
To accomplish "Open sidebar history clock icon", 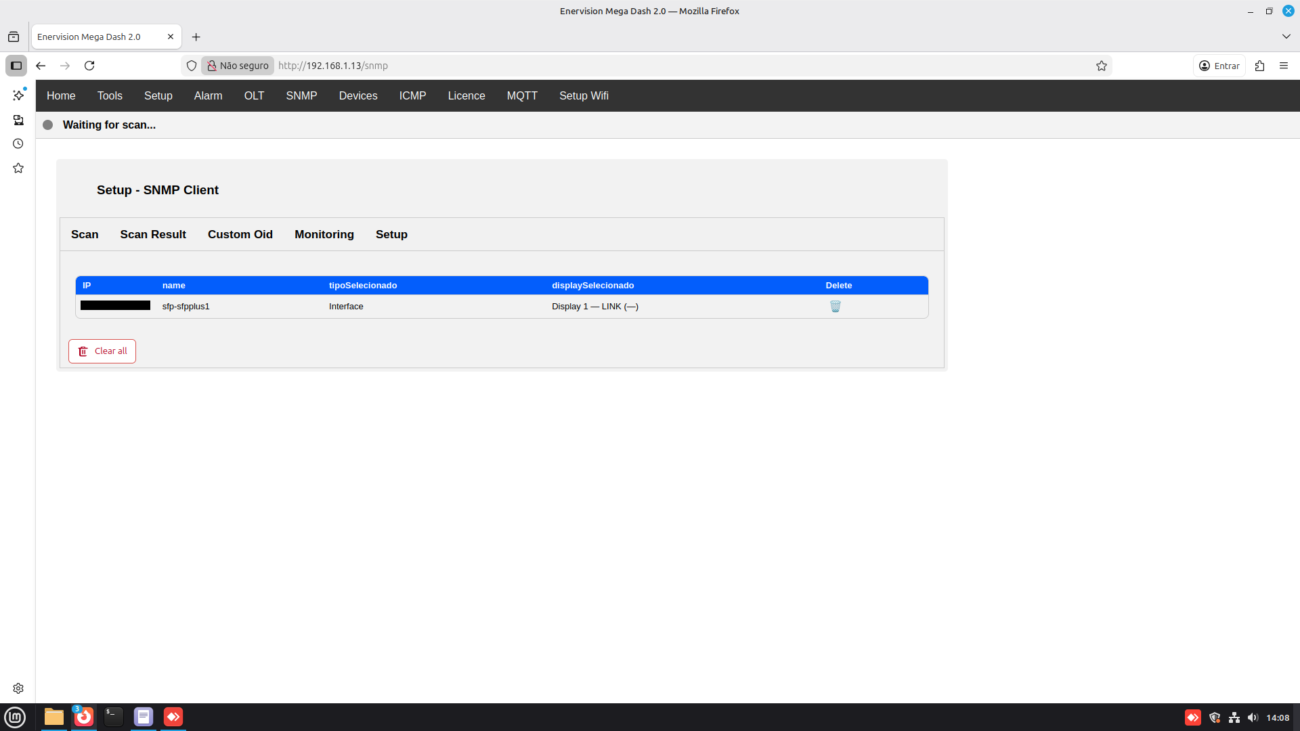I will (x=18, y=144).
